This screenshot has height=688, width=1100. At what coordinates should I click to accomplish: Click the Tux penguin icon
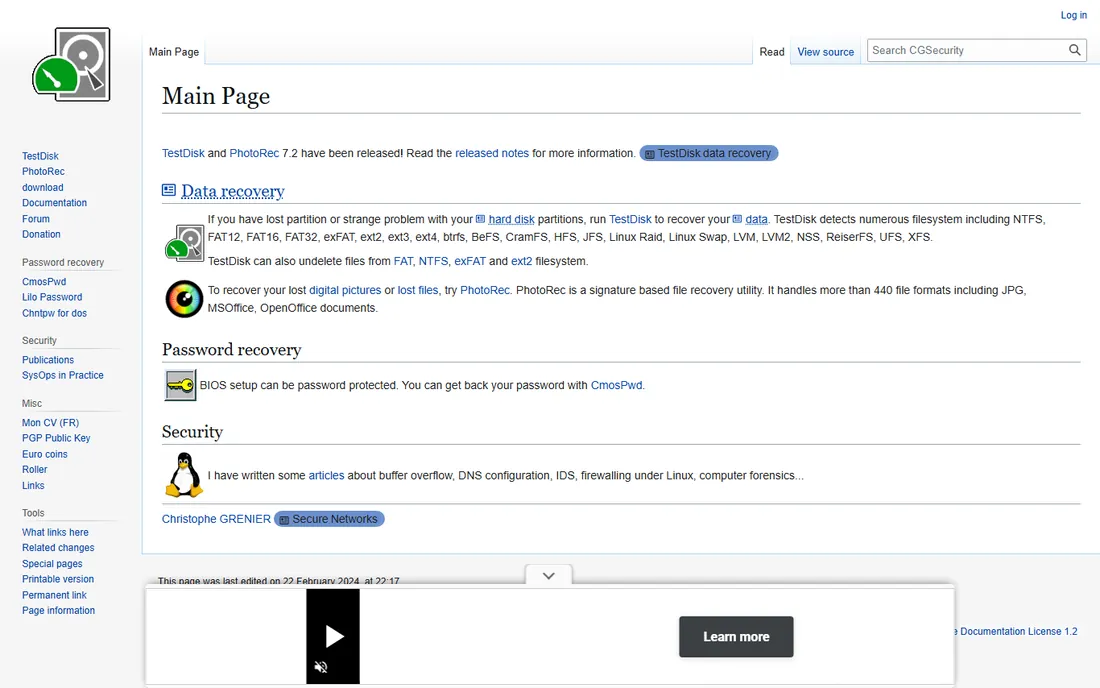pos(184,475)
